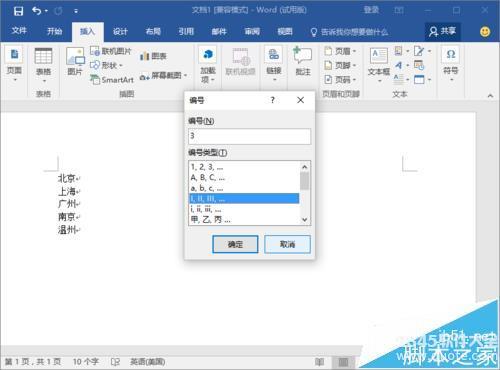This screenshot has height=370, width=500.
Task: Save the document with the floppy icon
Action: tap(18, 11)
